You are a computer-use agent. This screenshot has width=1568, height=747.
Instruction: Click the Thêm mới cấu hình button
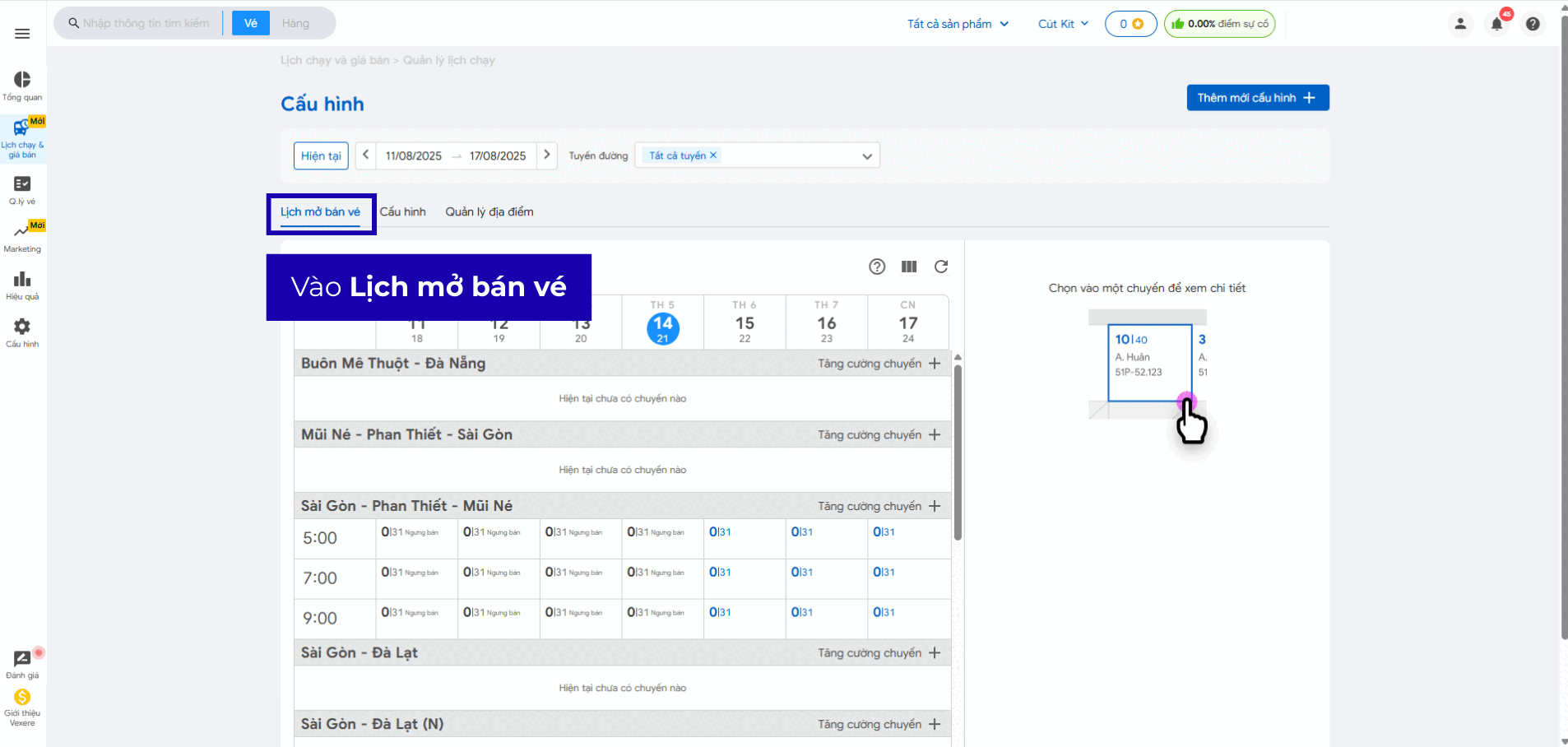1257,98
